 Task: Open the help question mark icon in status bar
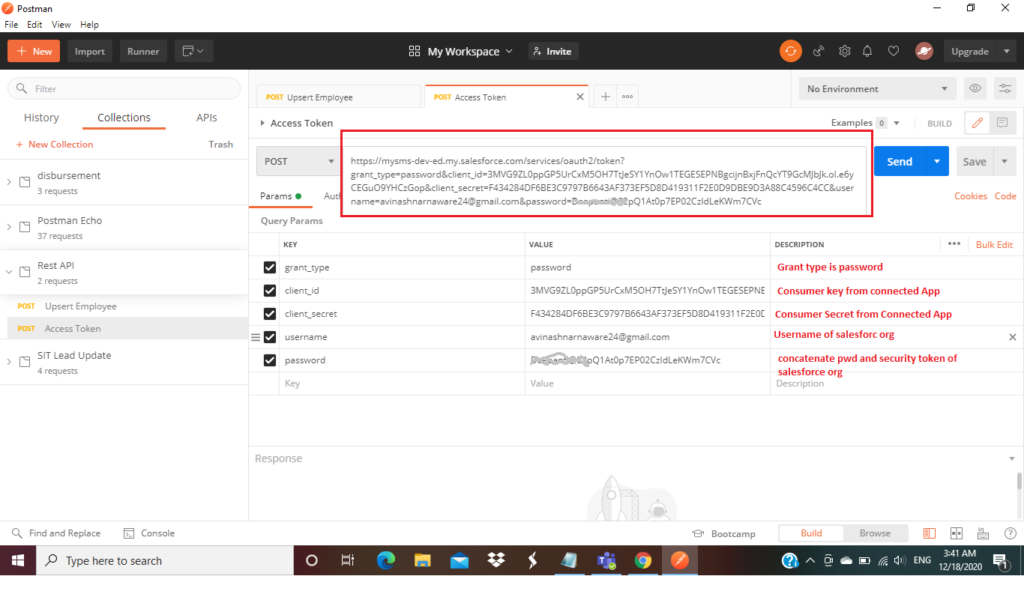[1010, 533]
